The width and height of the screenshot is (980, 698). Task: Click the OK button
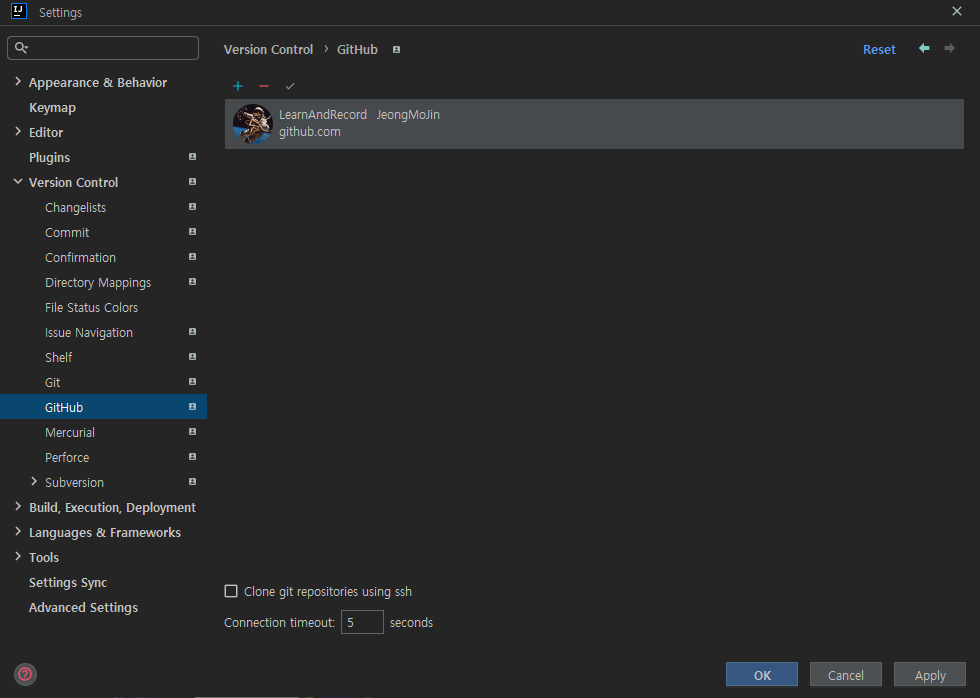coord(761,675)
